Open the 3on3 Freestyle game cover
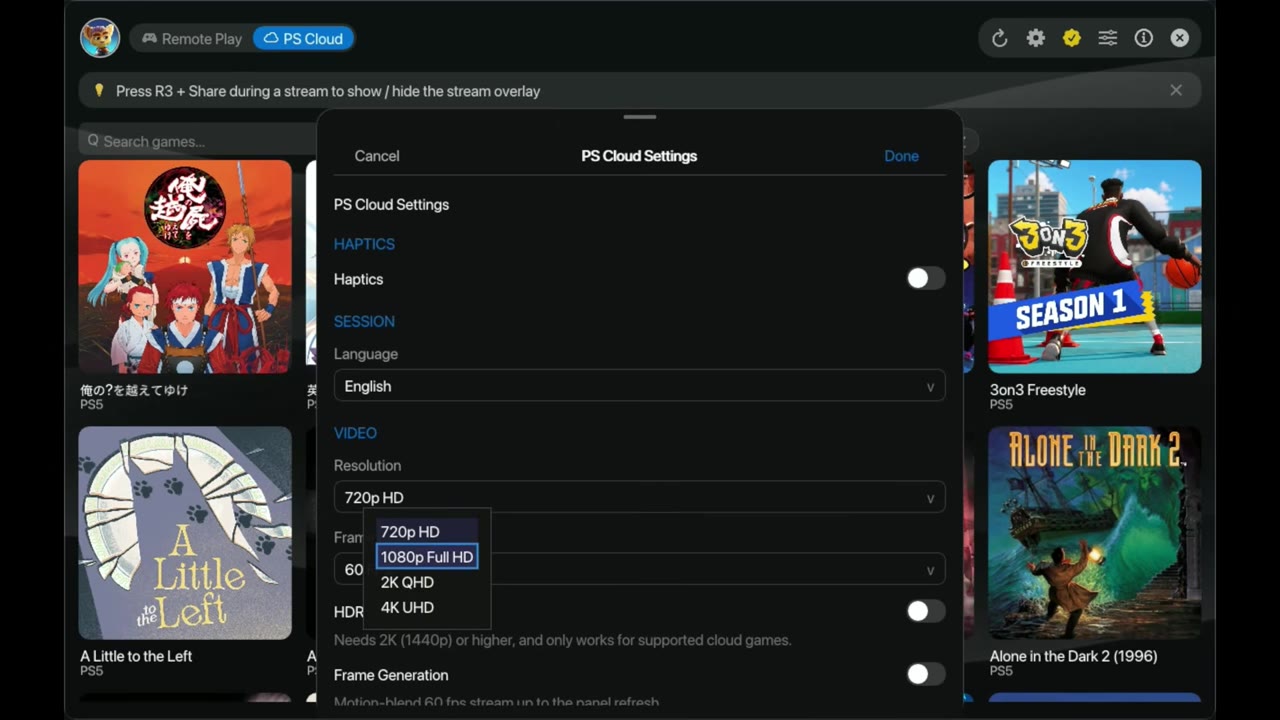 pos(1095,267)
